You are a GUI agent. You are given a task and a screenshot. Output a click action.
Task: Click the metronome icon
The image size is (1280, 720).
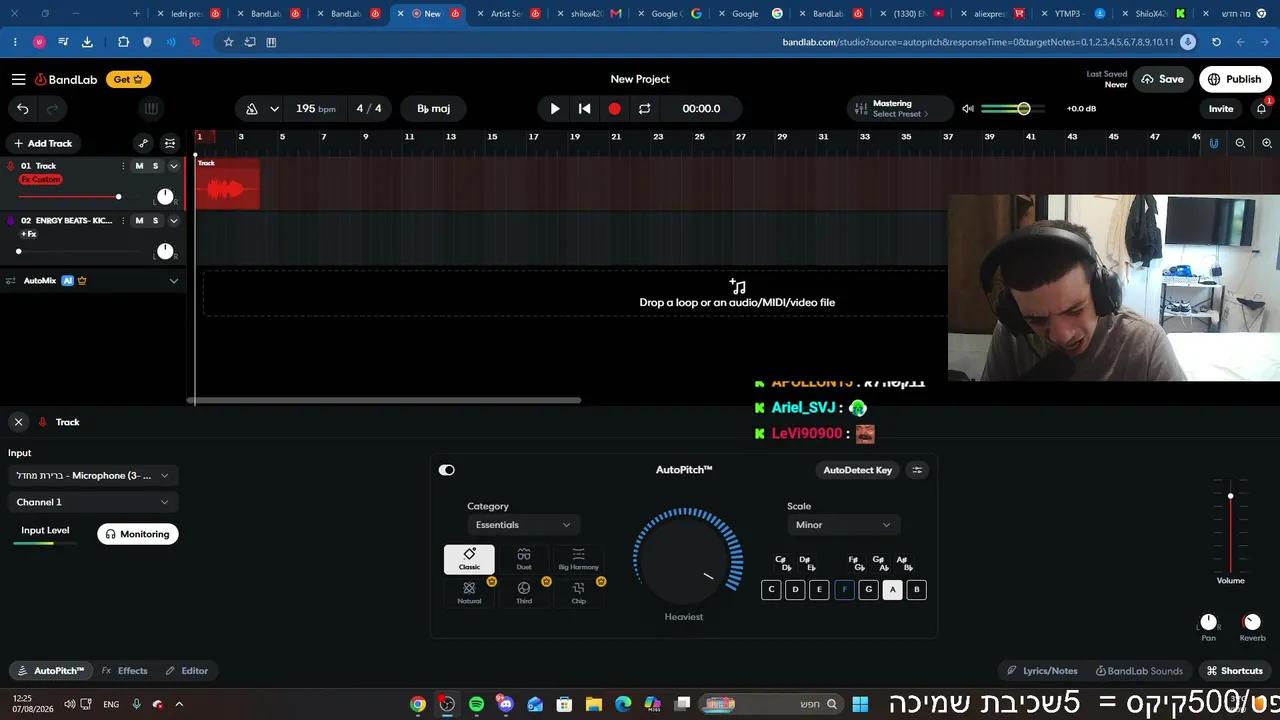coord(252,109)
